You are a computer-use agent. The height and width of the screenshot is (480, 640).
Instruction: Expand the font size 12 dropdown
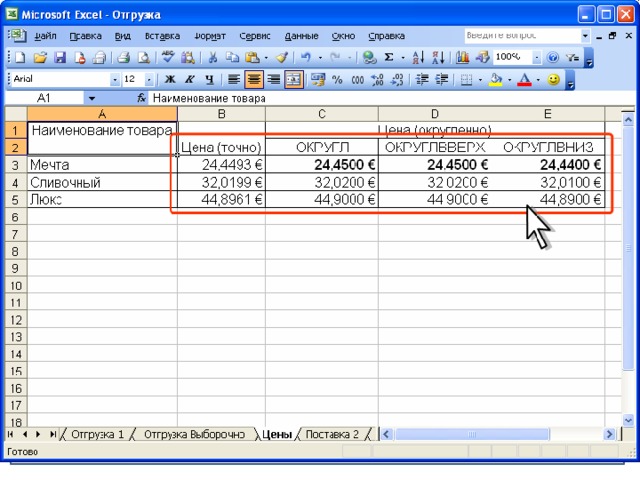[149, 80]
